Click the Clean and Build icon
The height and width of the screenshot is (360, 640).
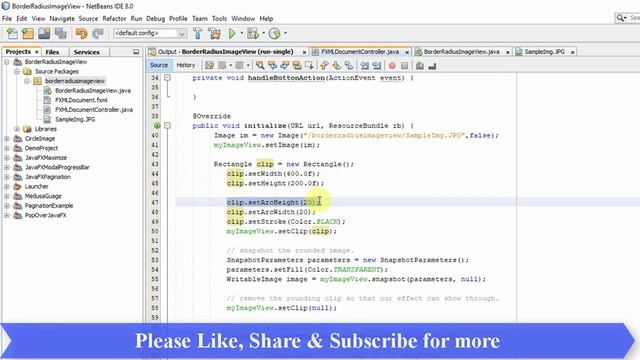point(214,33)
